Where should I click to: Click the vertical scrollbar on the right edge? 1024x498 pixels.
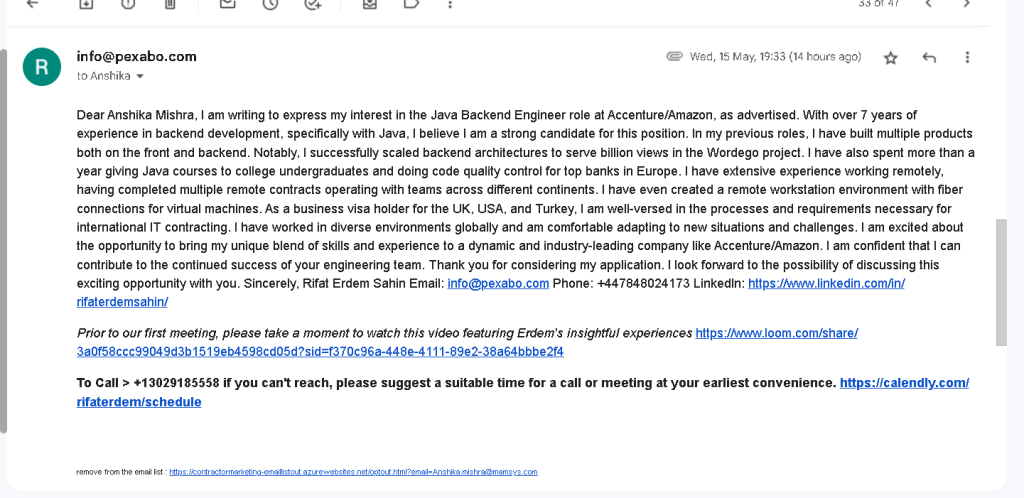pos(1001,283)
